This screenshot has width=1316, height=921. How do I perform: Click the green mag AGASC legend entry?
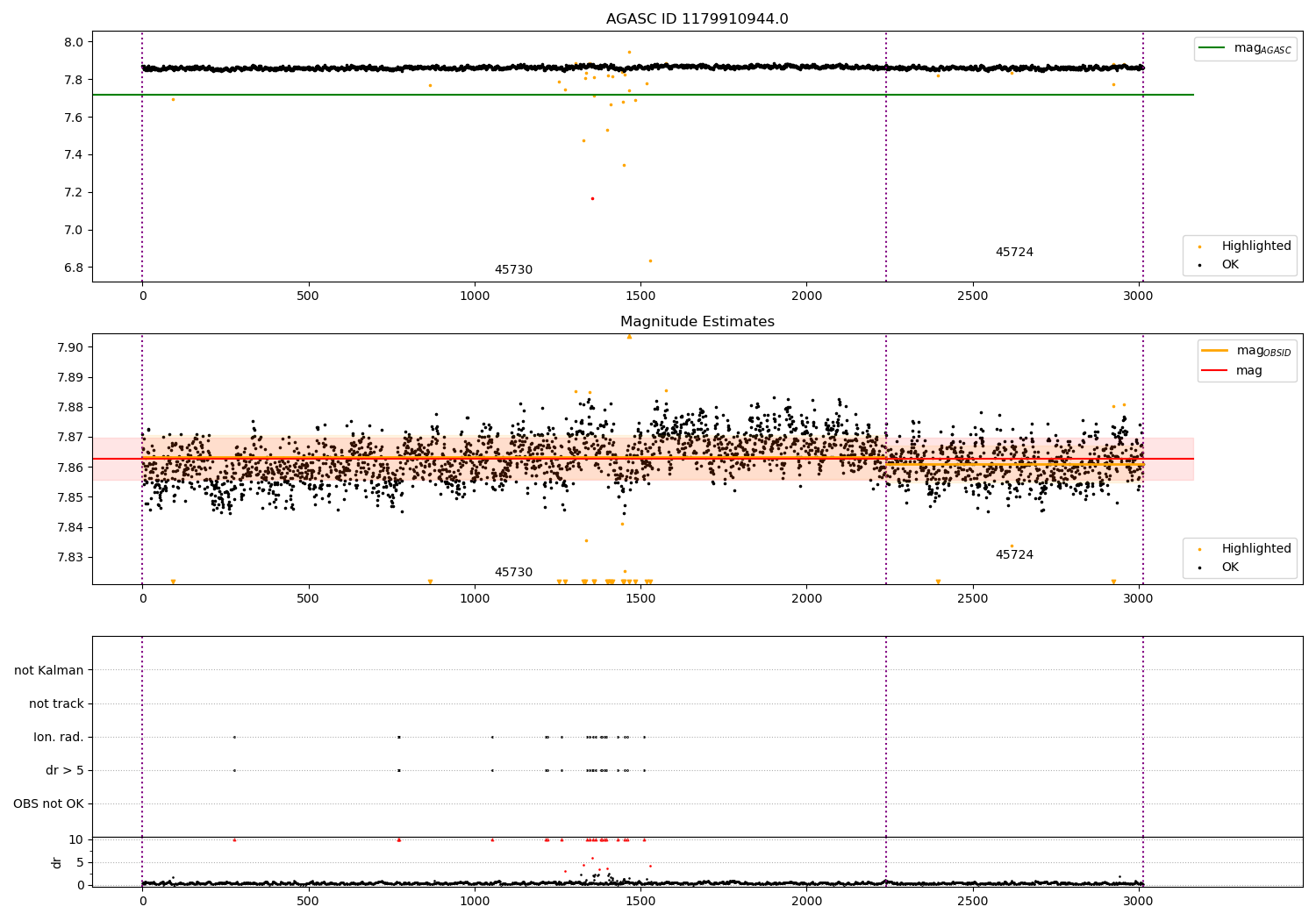(1245, 48)
